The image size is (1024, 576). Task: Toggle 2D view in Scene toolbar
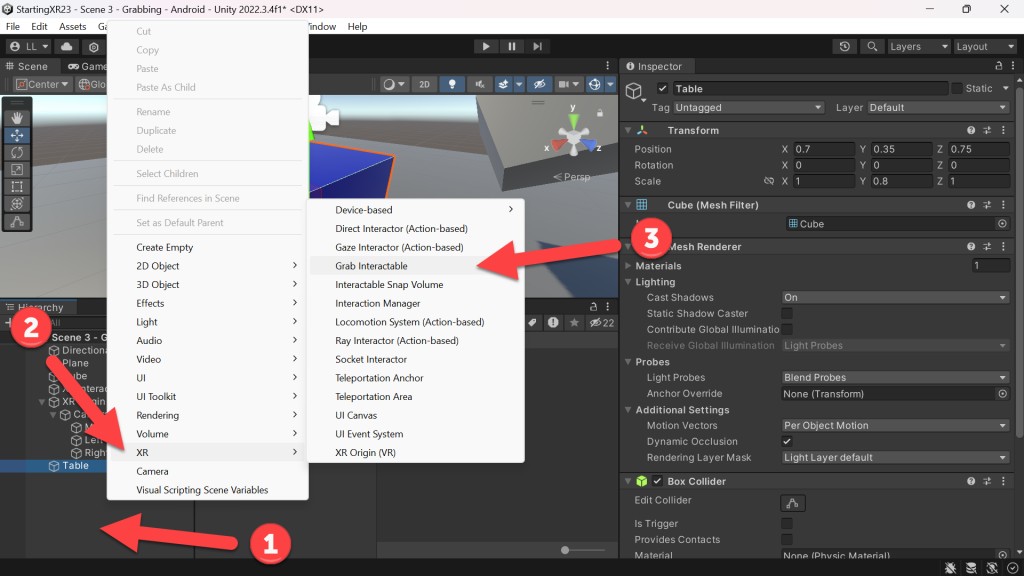tap(424, 84)
